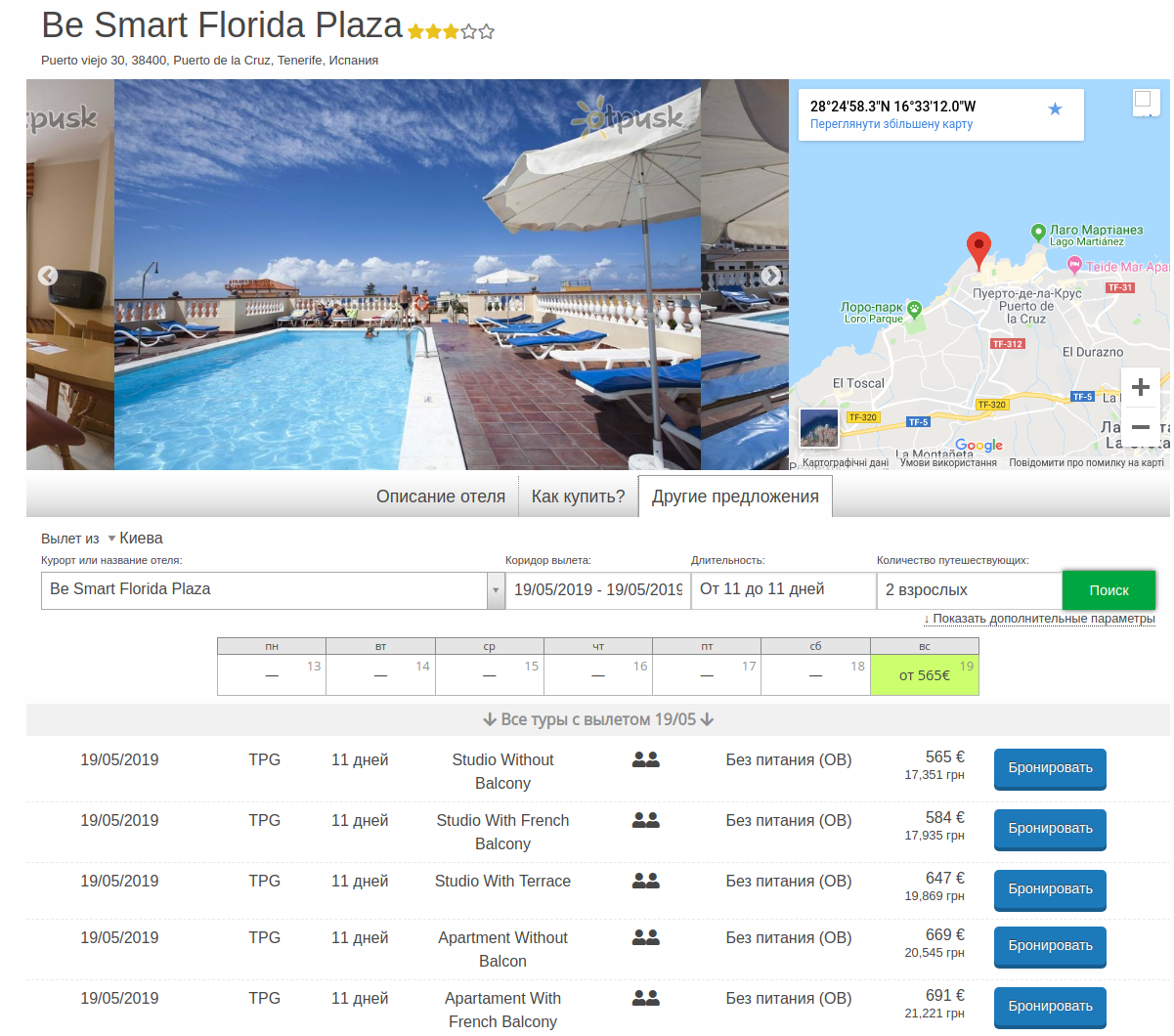Screen dimensions: 1174x1036
Task: Zoom in on the map
Action: point(1140,387)
